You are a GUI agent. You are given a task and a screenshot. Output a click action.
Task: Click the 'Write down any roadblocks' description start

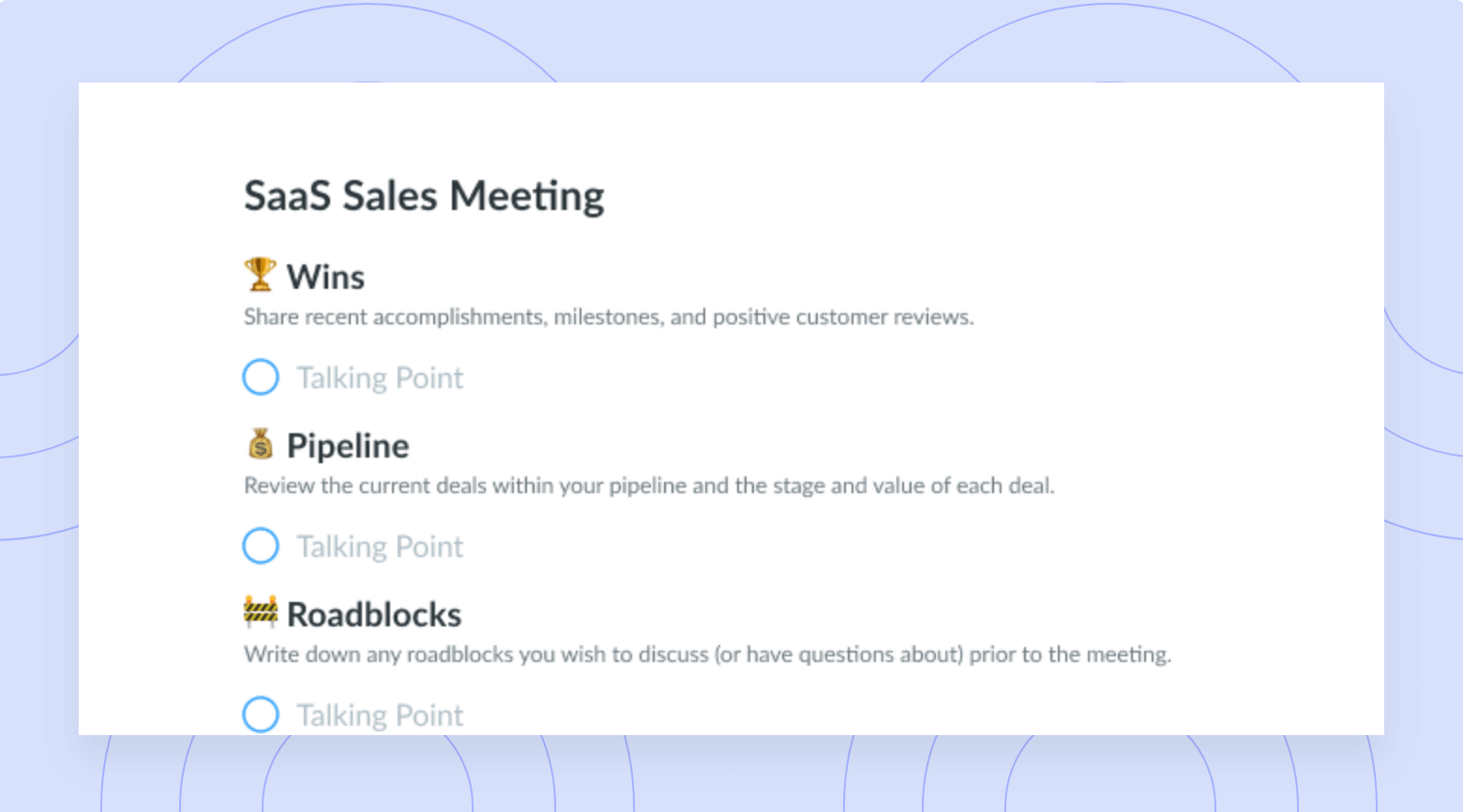point(379,654)
